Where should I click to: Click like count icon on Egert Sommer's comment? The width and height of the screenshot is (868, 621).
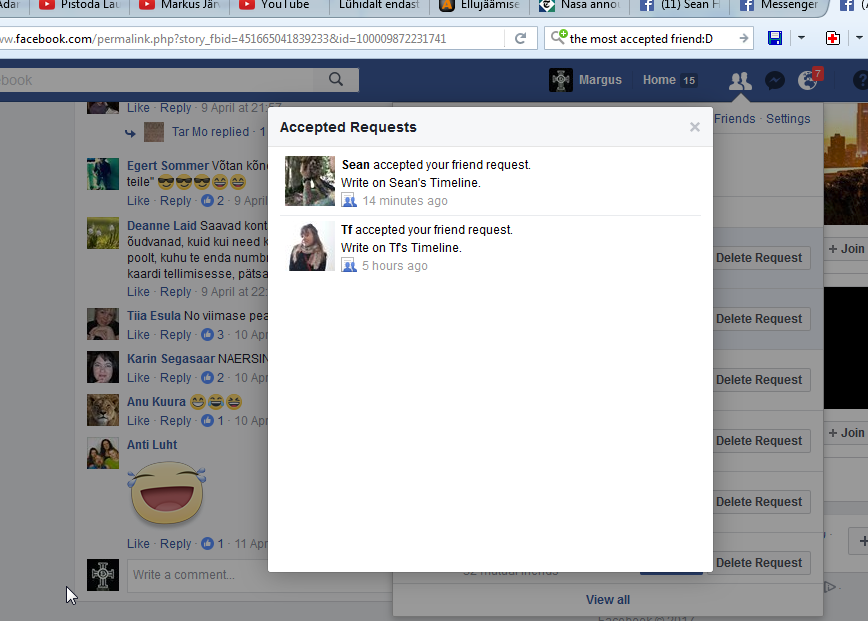(208, 200)
